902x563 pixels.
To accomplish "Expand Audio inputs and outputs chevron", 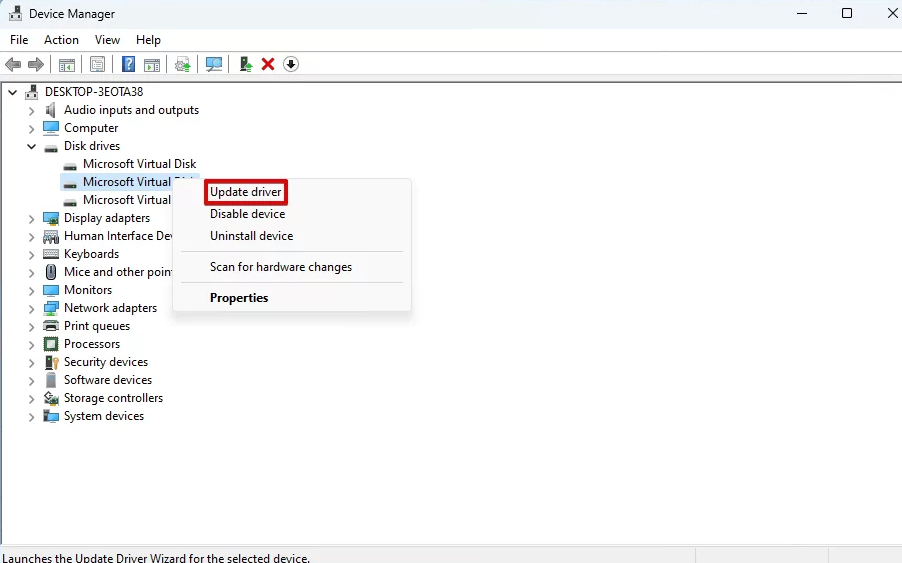I will (x=32, y=110).
